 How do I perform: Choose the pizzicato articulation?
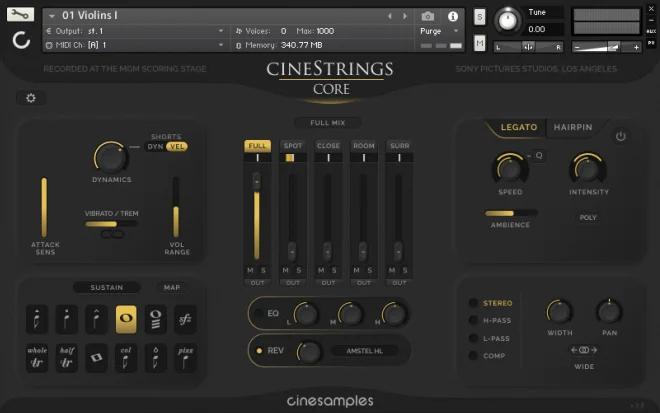coord(185,356)
